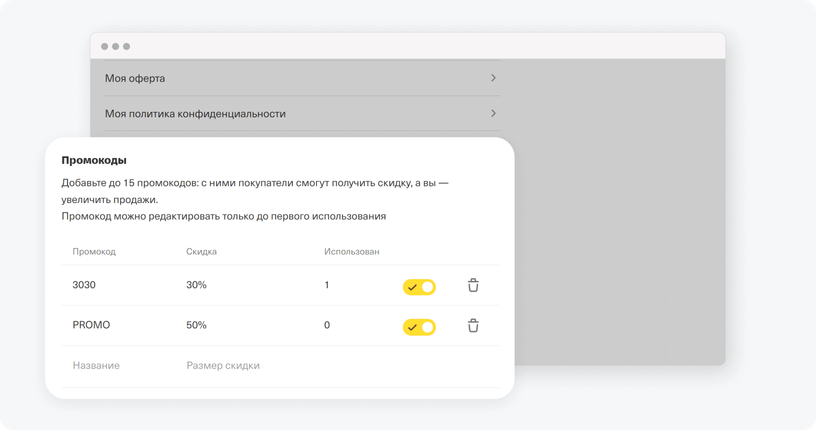Select the 3030 promo code name cell
Screen dimensions: 816x430
point(84,285)
